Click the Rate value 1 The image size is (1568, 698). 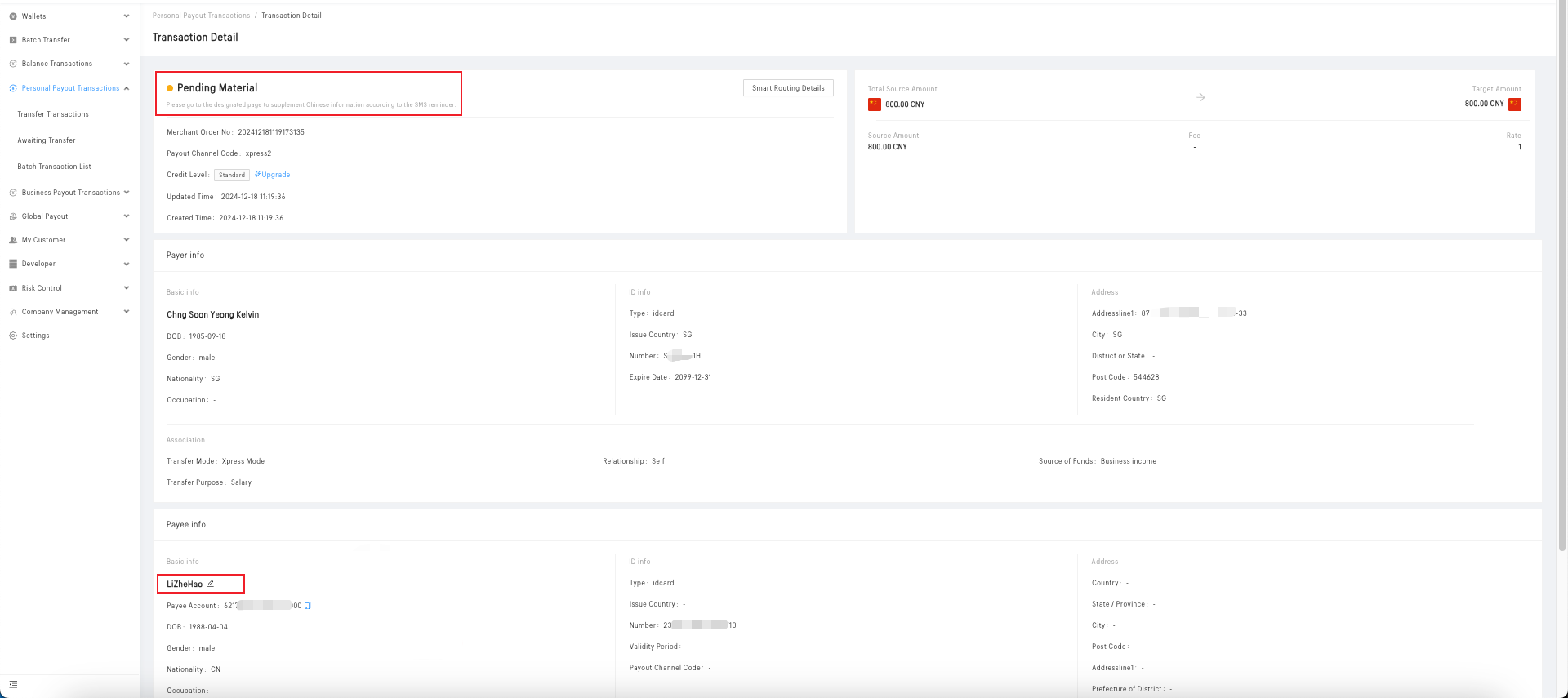tap(1520, 147)
